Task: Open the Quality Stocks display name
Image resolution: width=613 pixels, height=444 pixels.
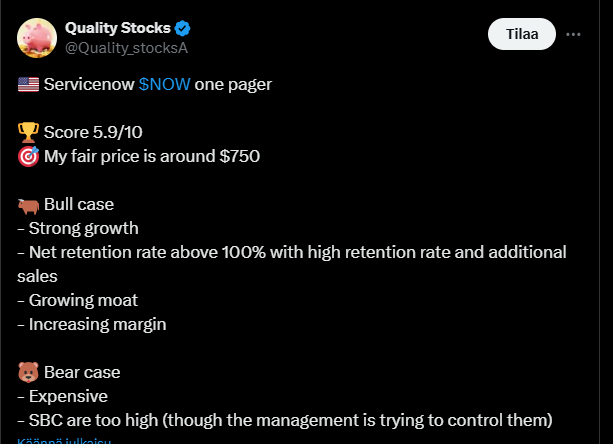Action: click(117, 27)
